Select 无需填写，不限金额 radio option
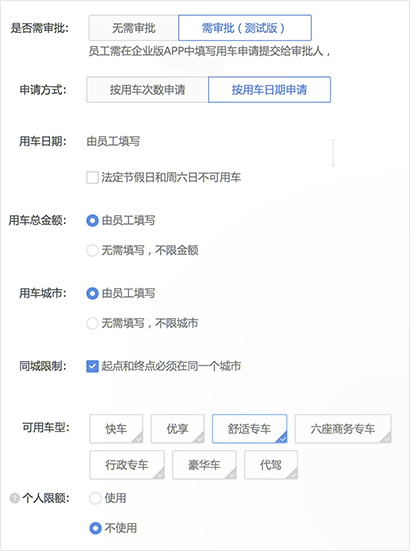Viewport: 410px width, 551px height. coord(92,251)
